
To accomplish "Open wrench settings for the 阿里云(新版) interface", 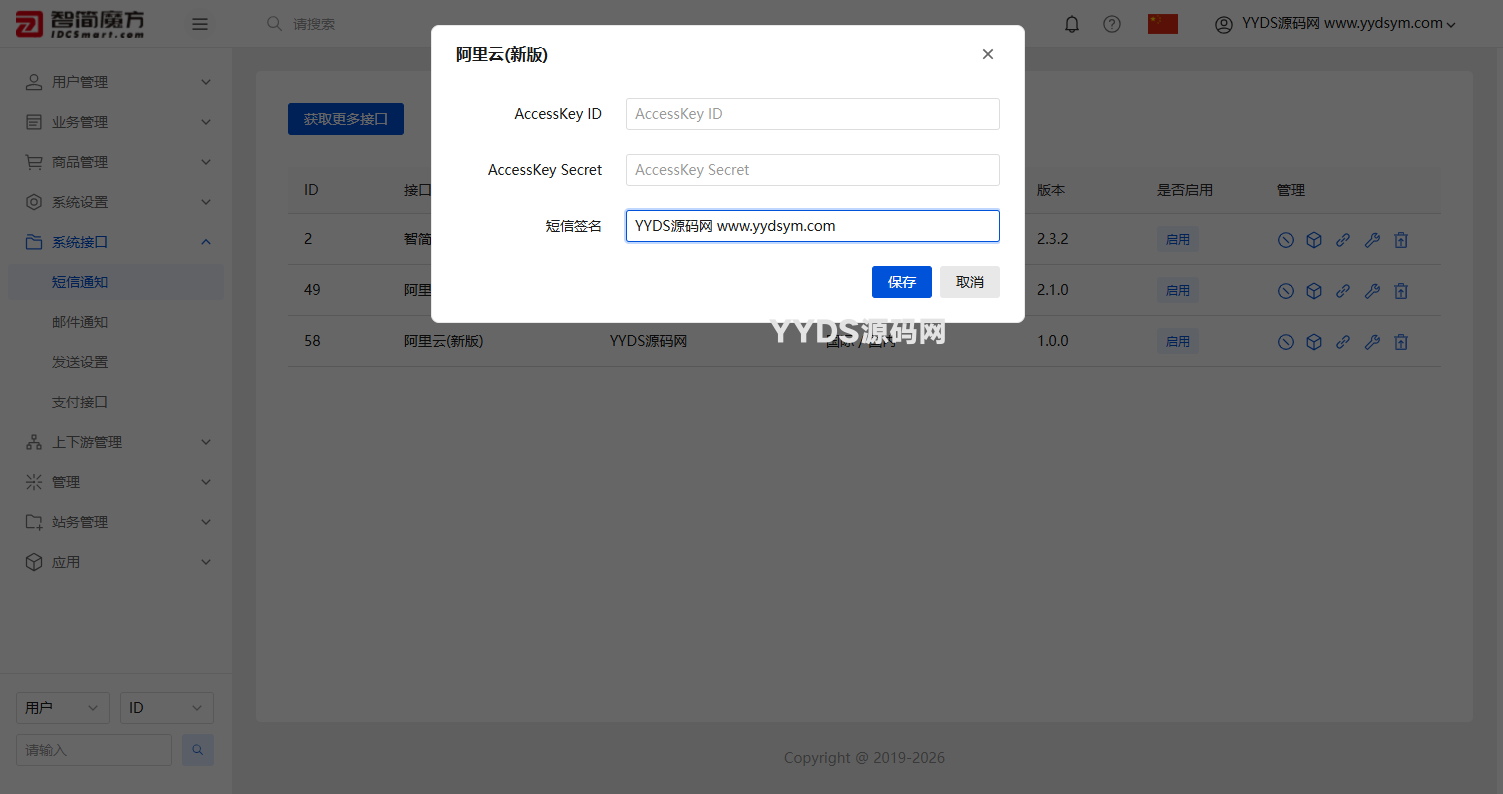I will [x=1372, y=341].
